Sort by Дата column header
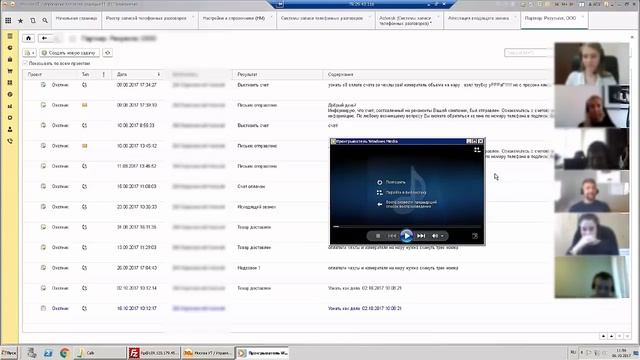 tap(138, 75)
